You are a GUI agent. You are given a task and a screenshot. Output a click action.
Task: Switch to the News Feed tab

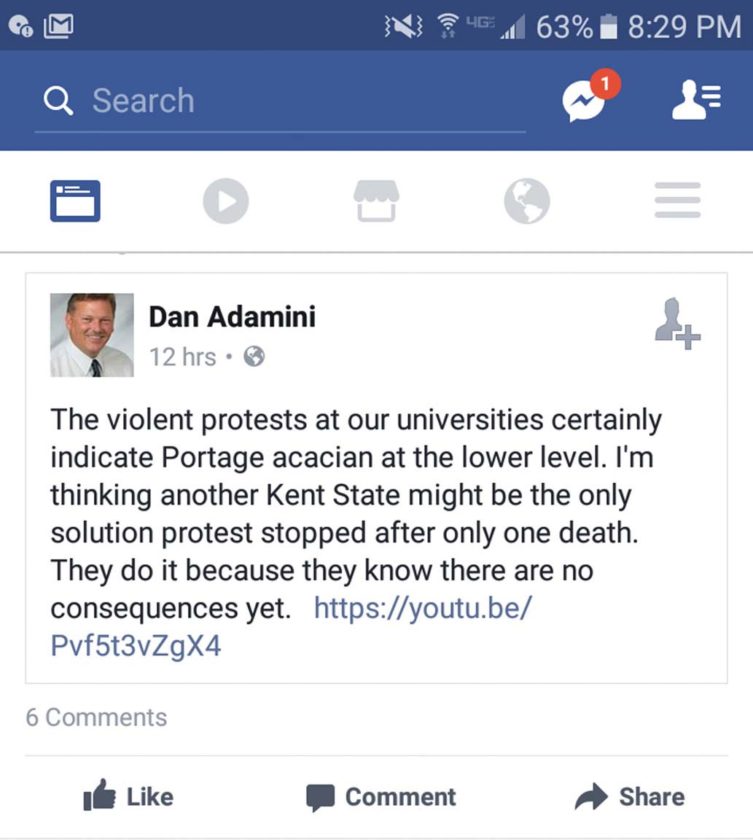75,201
